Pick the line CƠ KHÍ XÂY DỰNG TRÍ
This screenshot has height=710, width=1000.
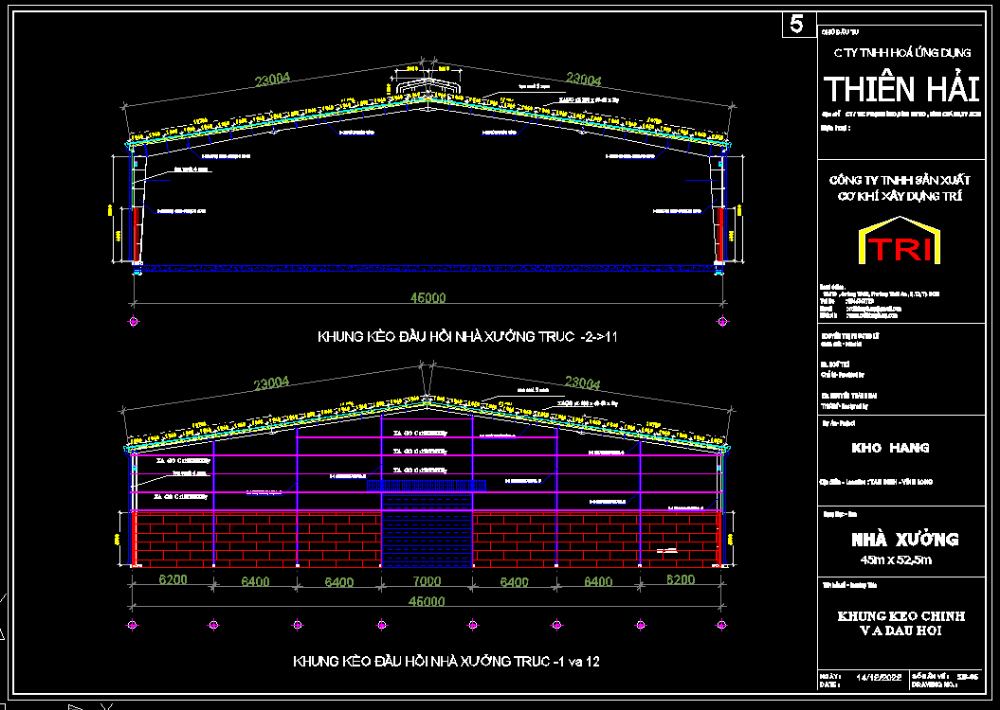tap(899, 196)
